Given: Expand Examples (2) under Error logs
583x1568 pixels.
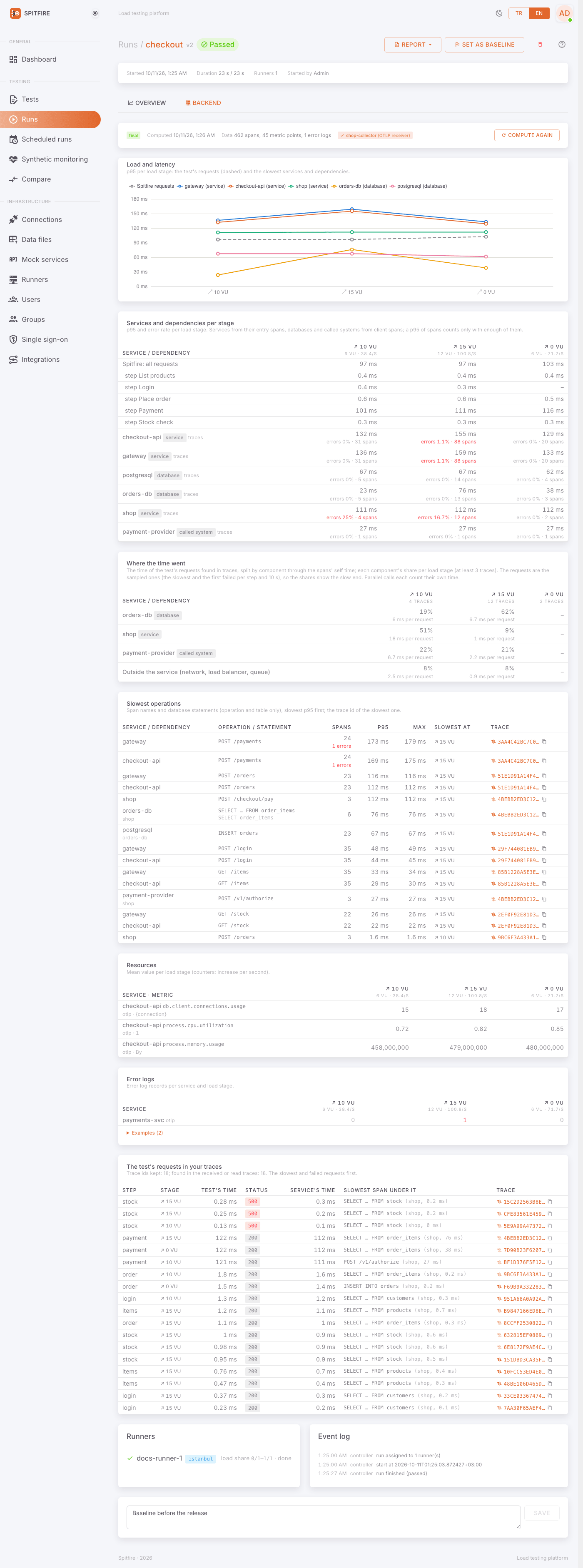Looking at the screenshot, I should tap(144, 1133).
